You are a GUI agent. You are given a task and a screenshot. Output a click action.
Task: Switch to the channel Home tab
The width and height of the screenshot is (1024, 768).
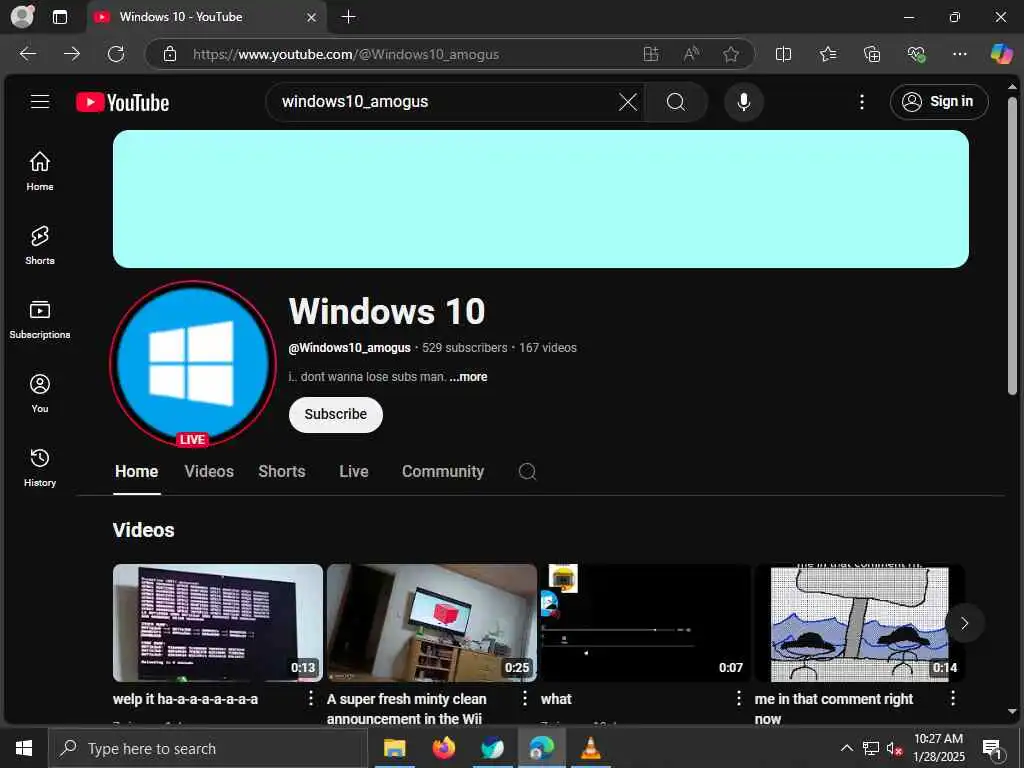tap(136, 472)
